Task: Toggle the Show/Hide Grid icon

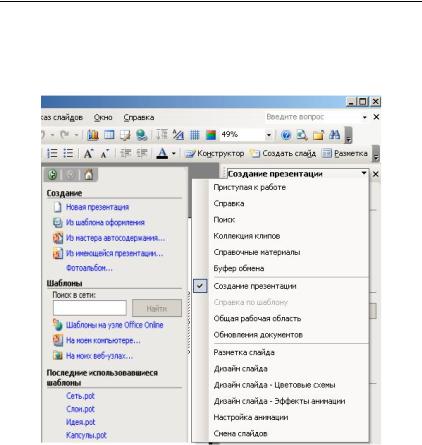Action: point(194,135)
